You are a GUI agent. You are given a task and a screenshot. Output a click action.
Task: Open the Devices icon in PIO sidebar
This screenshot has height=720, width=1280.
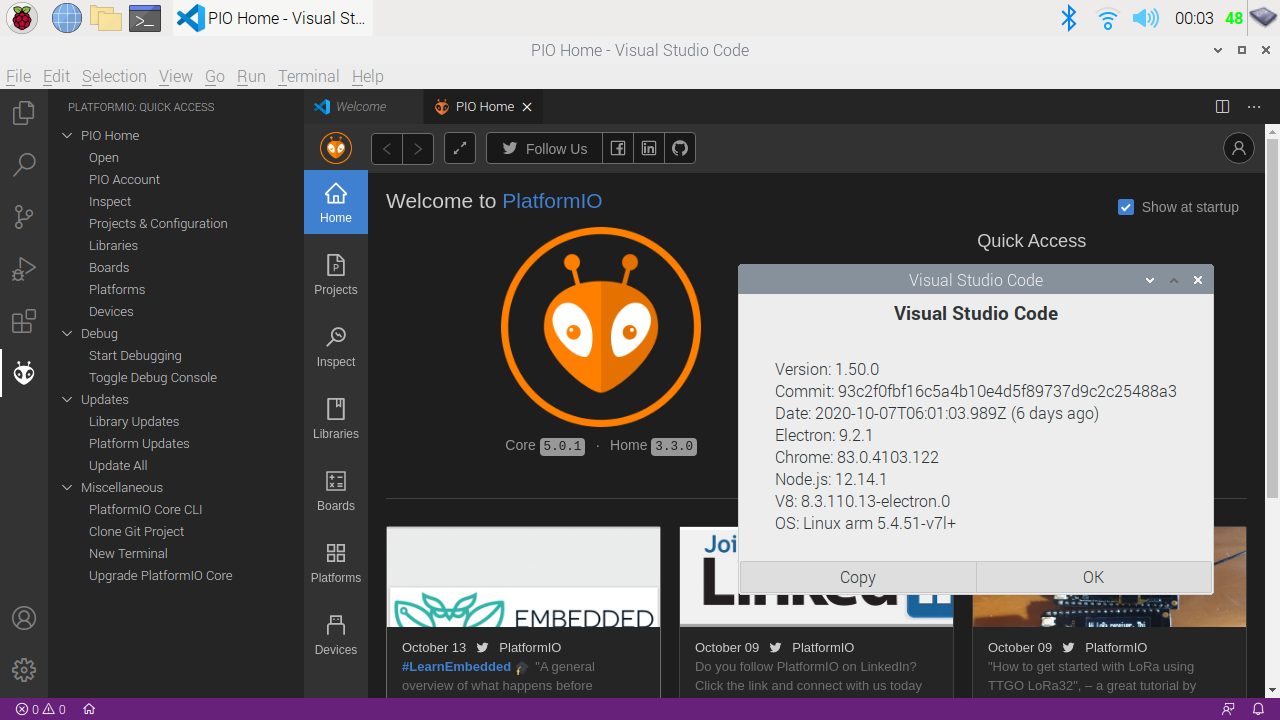(x=335, y=633)
